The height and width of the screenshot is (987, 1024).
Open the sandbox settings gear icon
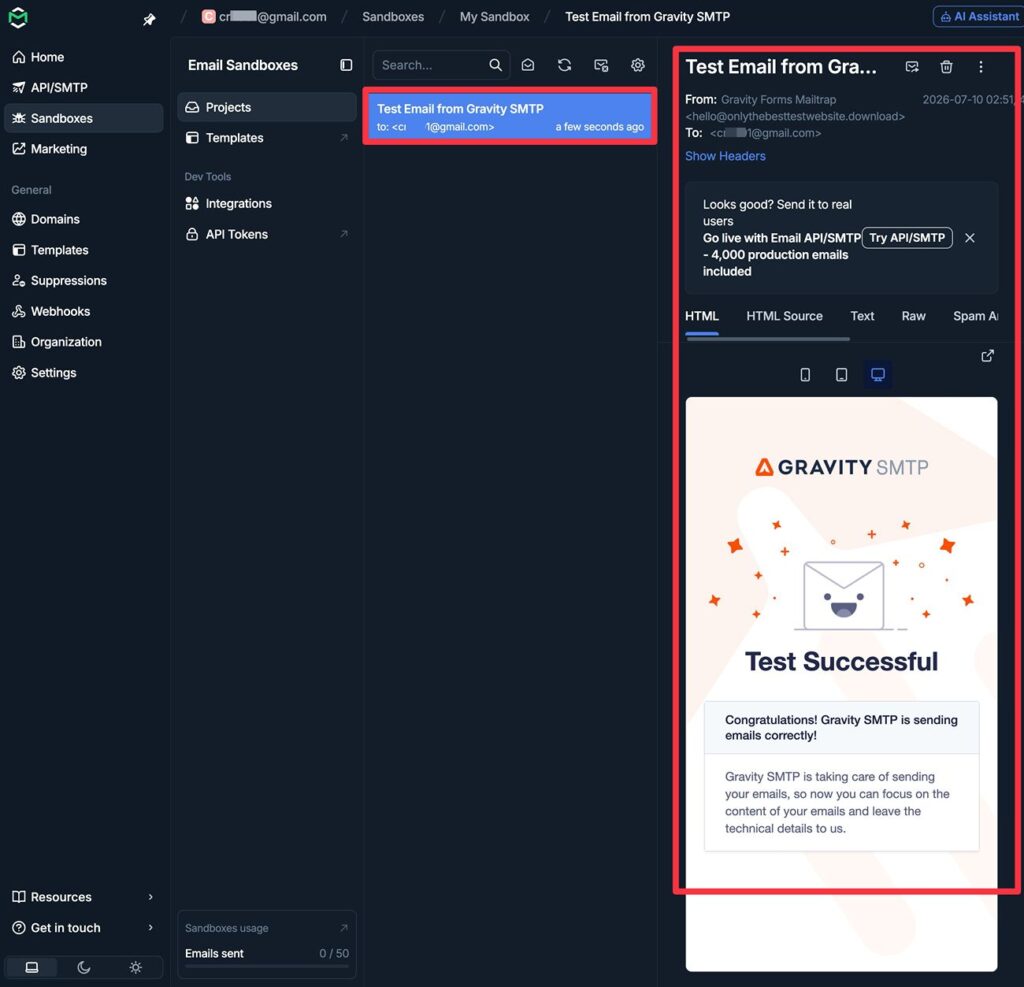pyautogui.click(x=638, y=65)
